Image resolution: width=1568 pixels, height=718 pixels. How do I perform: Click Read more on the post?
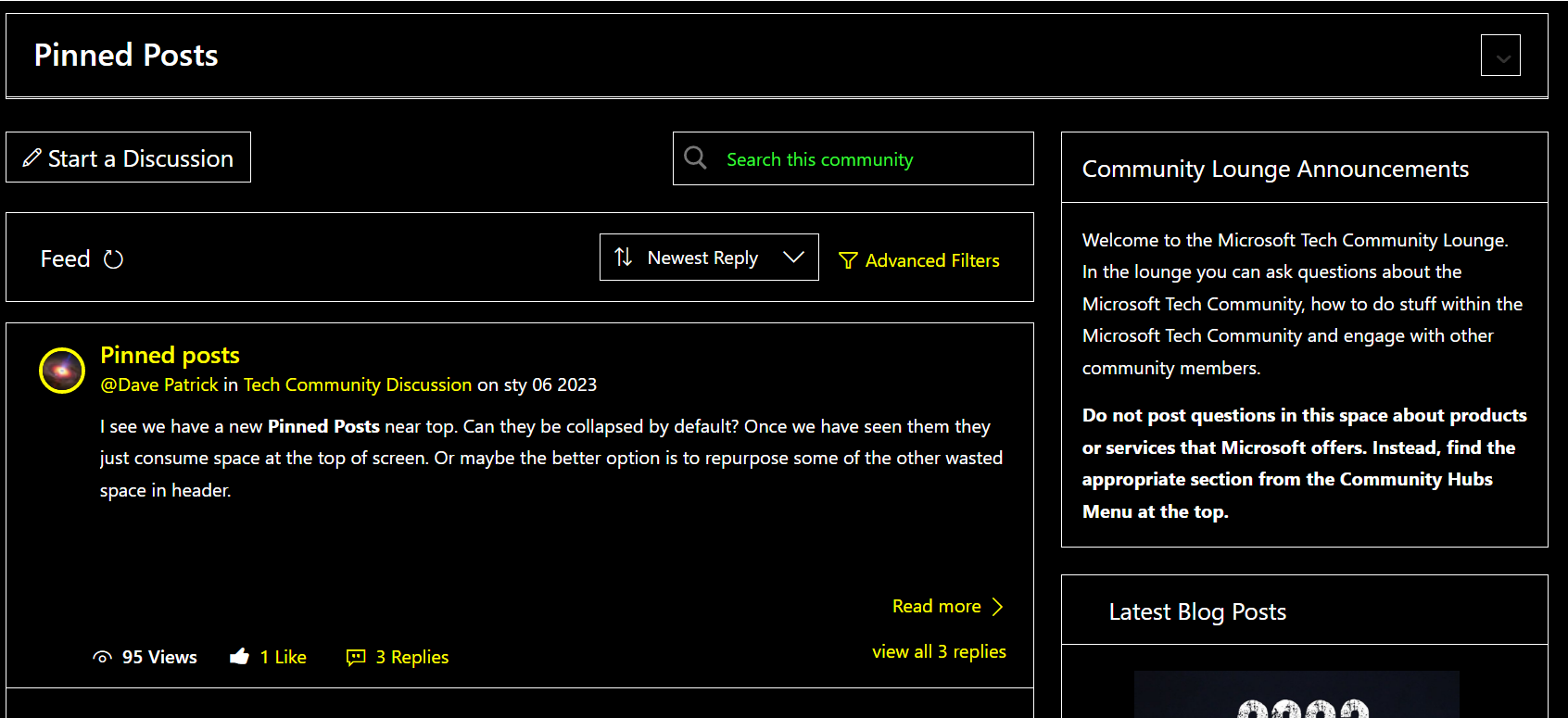[x=948, y=607]
